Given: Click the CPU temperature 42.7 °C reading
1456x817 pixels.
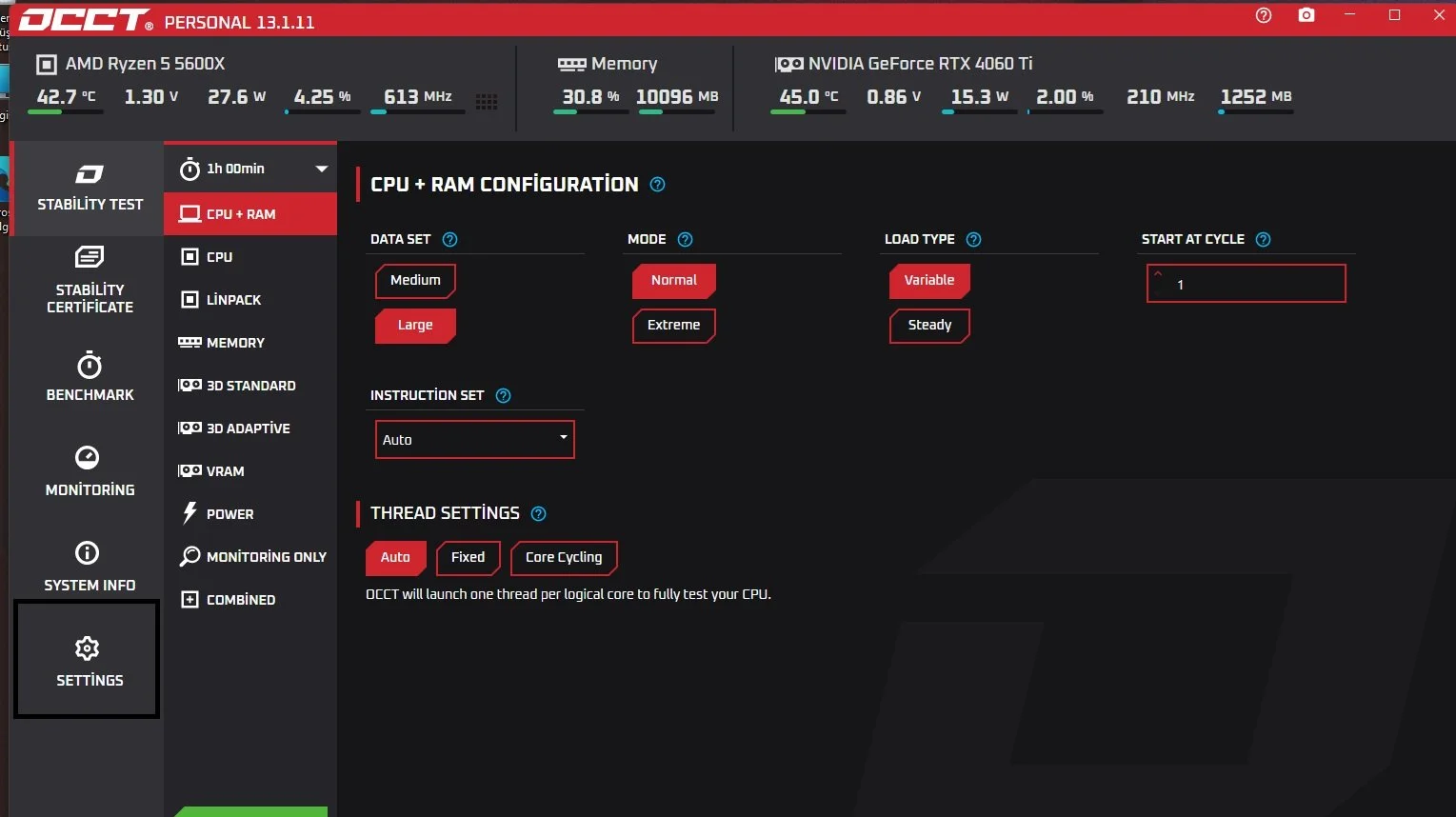Looking at the screenshot, I should (66, 97).
